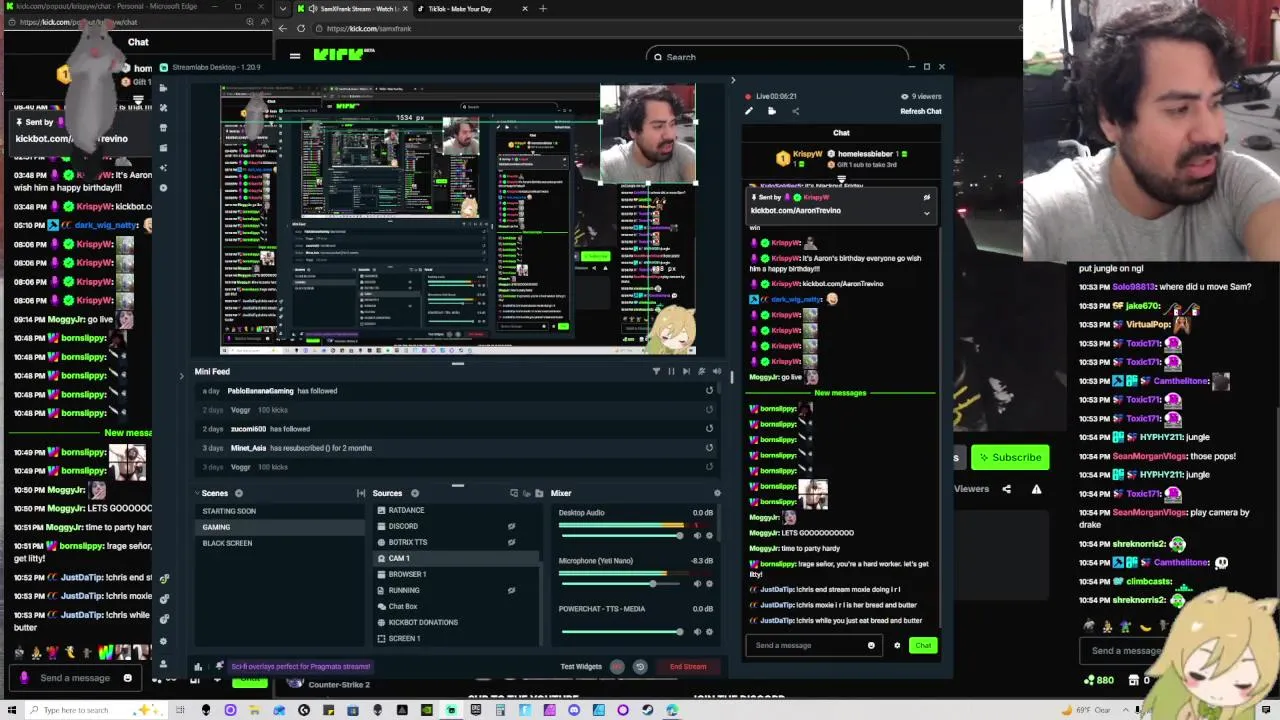Click the End Stream button

click(x=688, y=666)
